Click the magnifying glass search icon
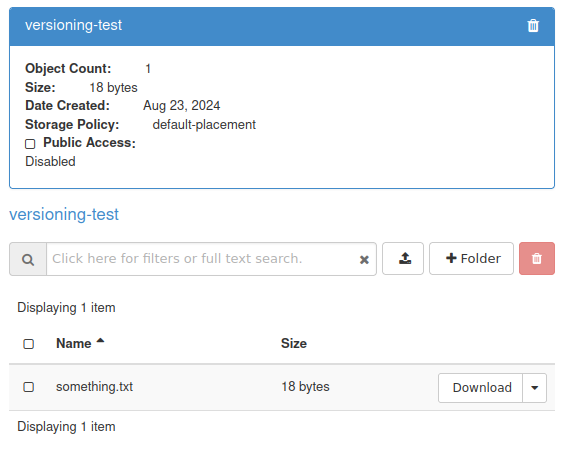561x462 pixels. (x=28, y=259)
